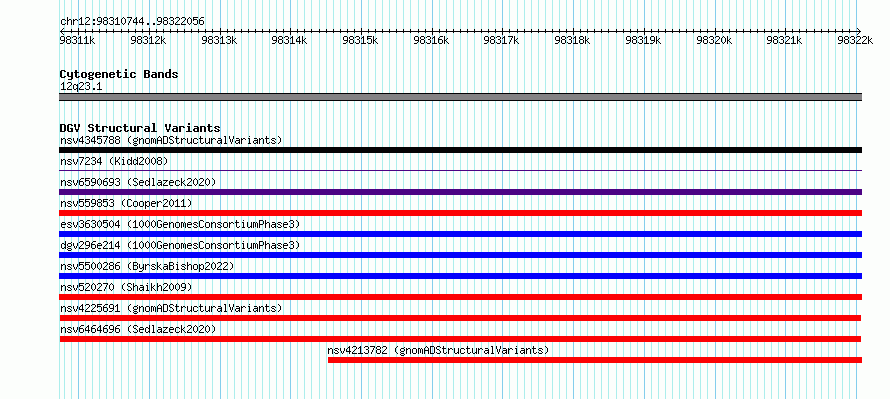Screen dimensions: 890x399
Task: Click the nsv4345788 gnomADStructuralVariants label
Action: coord(171,140)
